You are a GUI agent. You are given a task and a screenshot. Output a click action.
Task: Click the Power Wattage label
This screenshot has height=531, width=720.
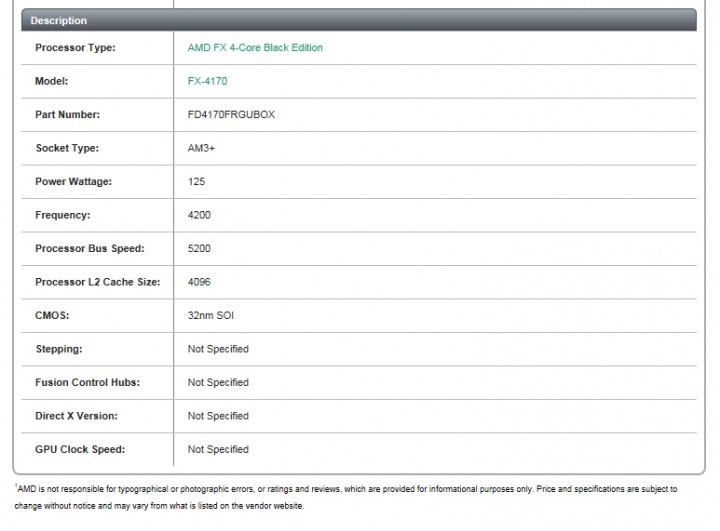click(x=73, y=182)
